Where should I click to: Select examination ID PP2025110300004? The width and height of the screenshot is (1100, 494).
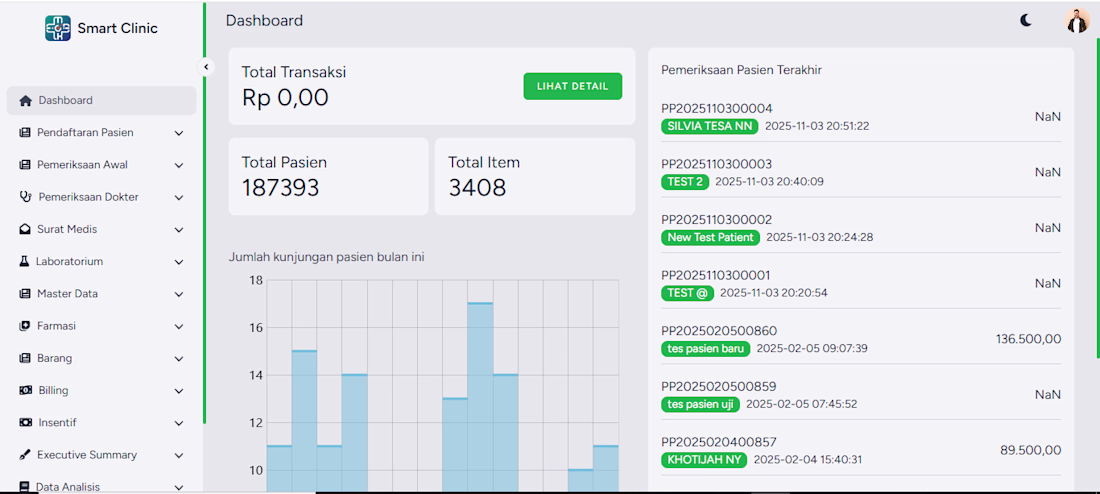tap(716, 108)
